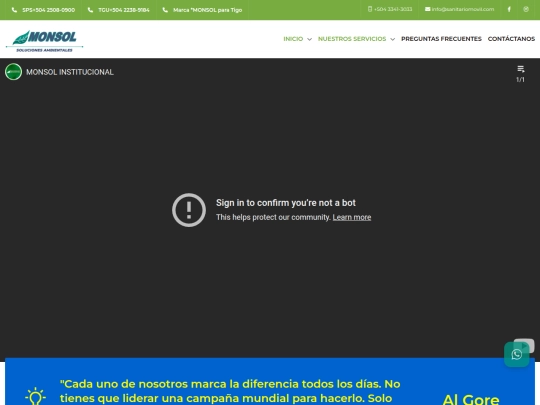Email info@sanitariomovil.com
The width and height of the screenshot is (540, 405).
click(463, 9)
